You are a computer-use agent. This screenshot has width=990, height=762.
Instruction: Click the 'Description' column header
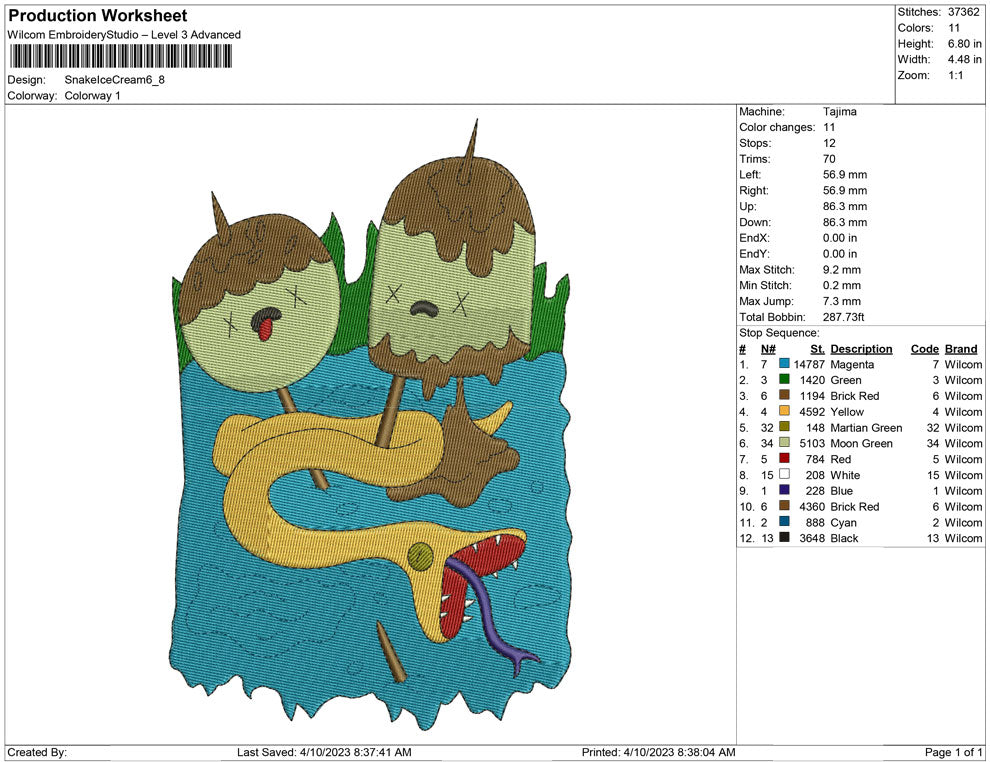pyautogui.click(x=861, y=348)
